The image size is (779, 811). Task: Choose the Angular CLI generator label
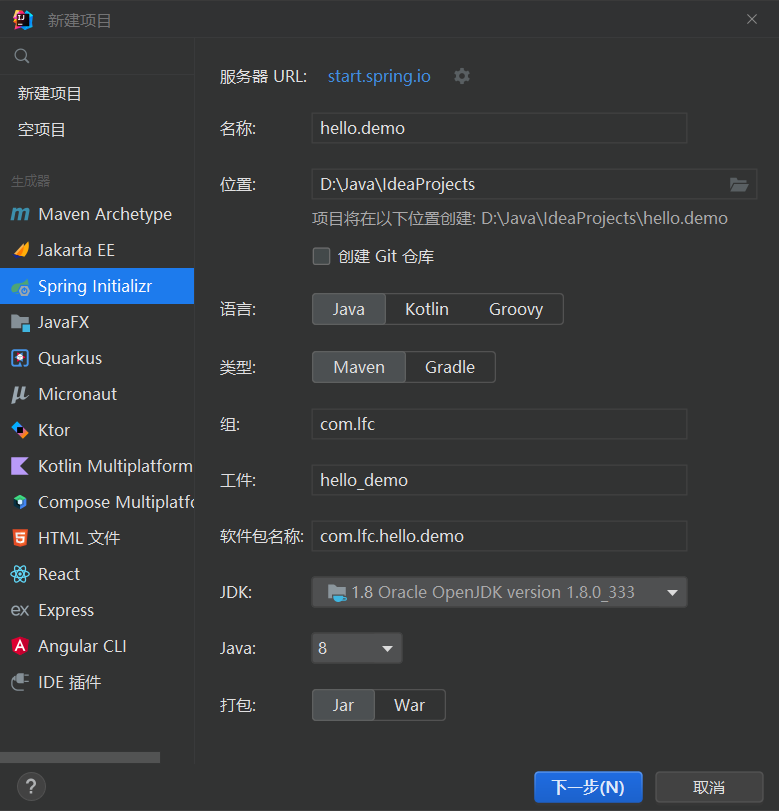(82, 646)
